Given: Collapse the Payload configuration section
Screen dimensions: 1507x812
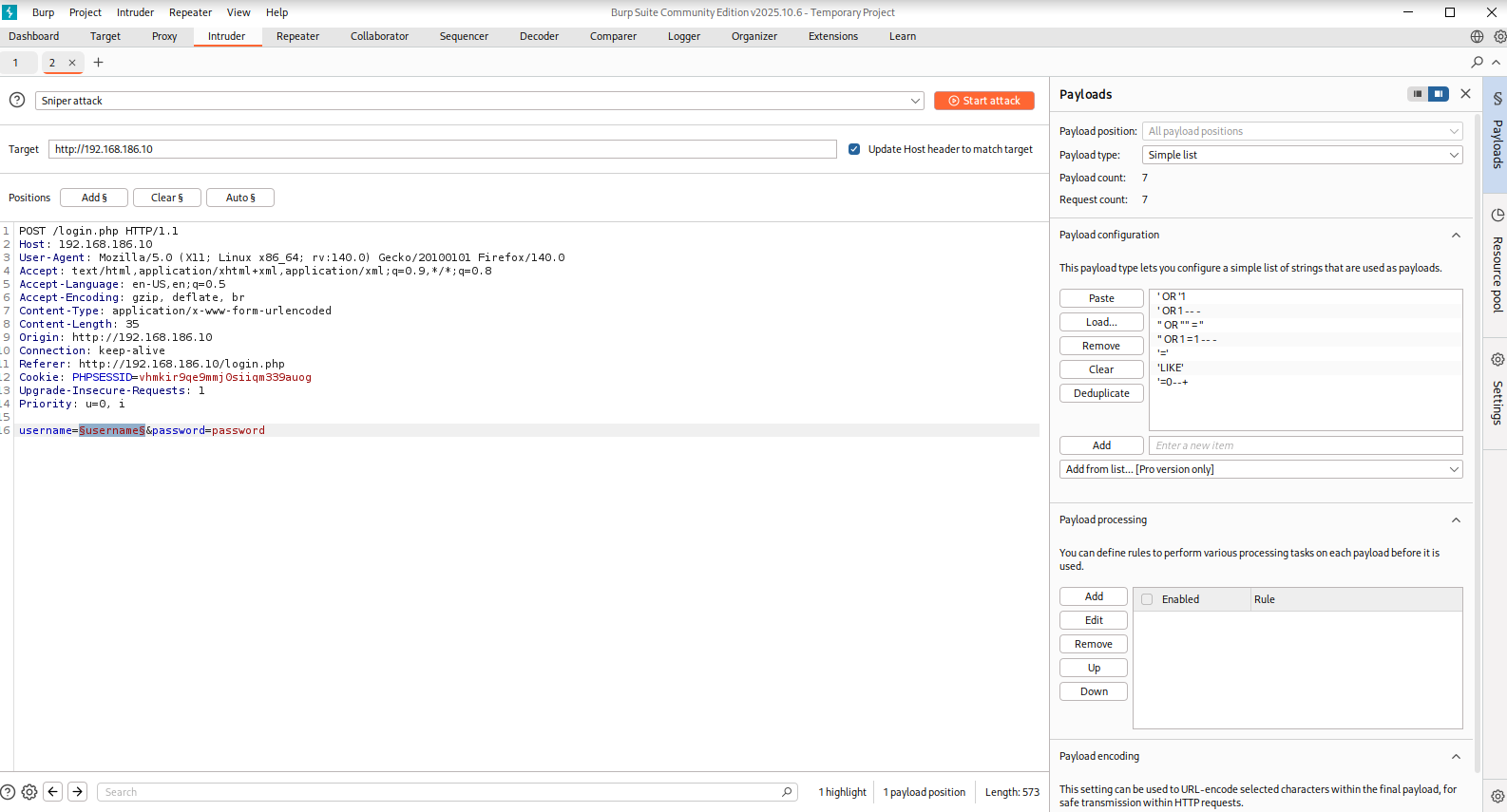Looking at the screenshot, I should [1455, 236].
